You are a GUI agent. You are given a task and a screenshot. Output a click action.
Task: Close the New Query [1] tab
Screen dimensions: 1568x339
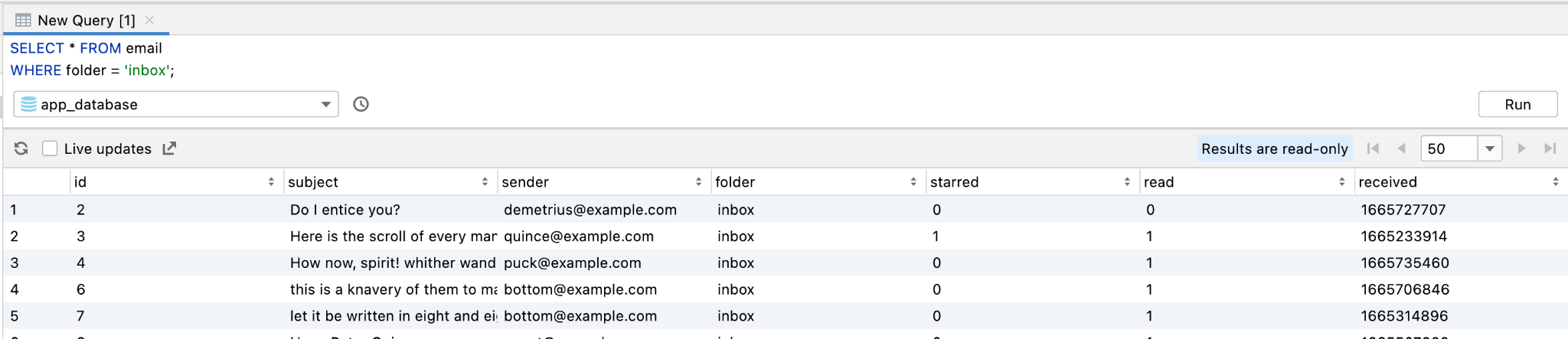pyautogui.click(x=150, y=20)
